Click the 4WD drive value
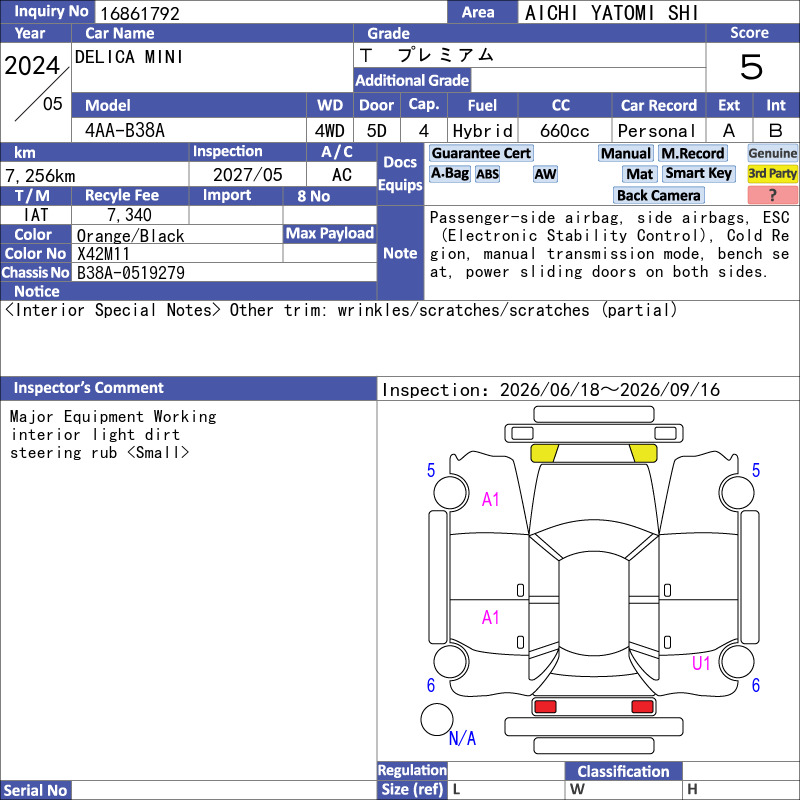Viewport: 800px width, 800px height. [x=329, y=131]
